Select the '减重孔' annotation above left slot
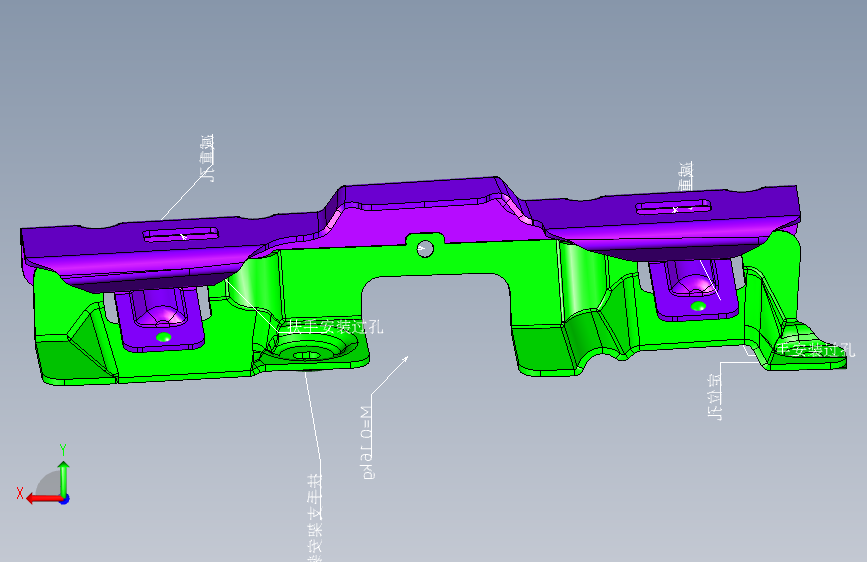This screenshot has width=867, height=562. coord(207,158)
